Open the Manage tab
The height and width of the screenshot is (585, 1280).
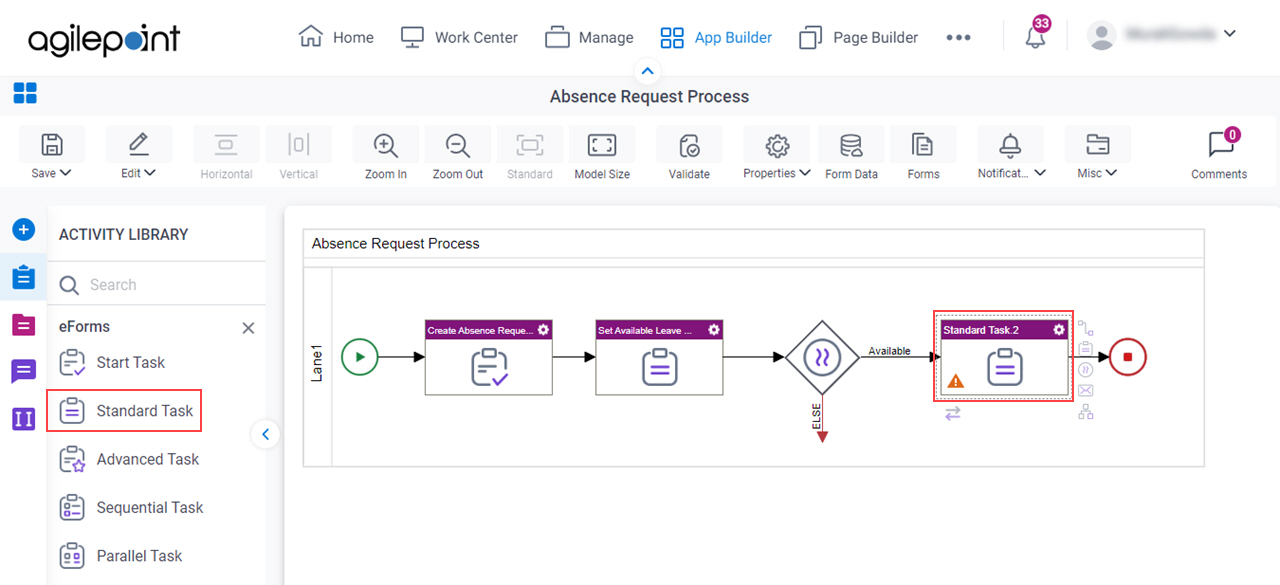(x=589, y=37)
